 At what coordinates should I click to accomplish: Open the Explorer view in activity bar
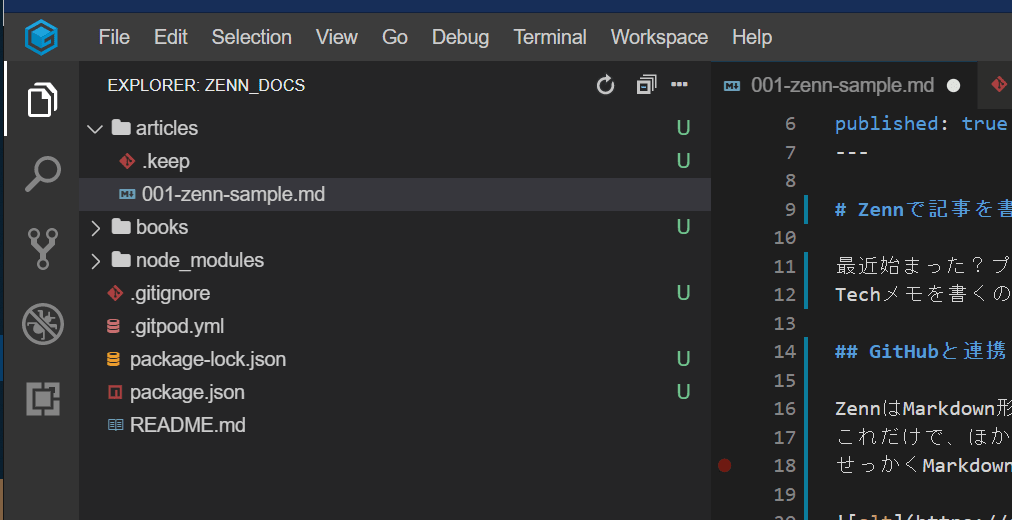click(x=42, y=100)
